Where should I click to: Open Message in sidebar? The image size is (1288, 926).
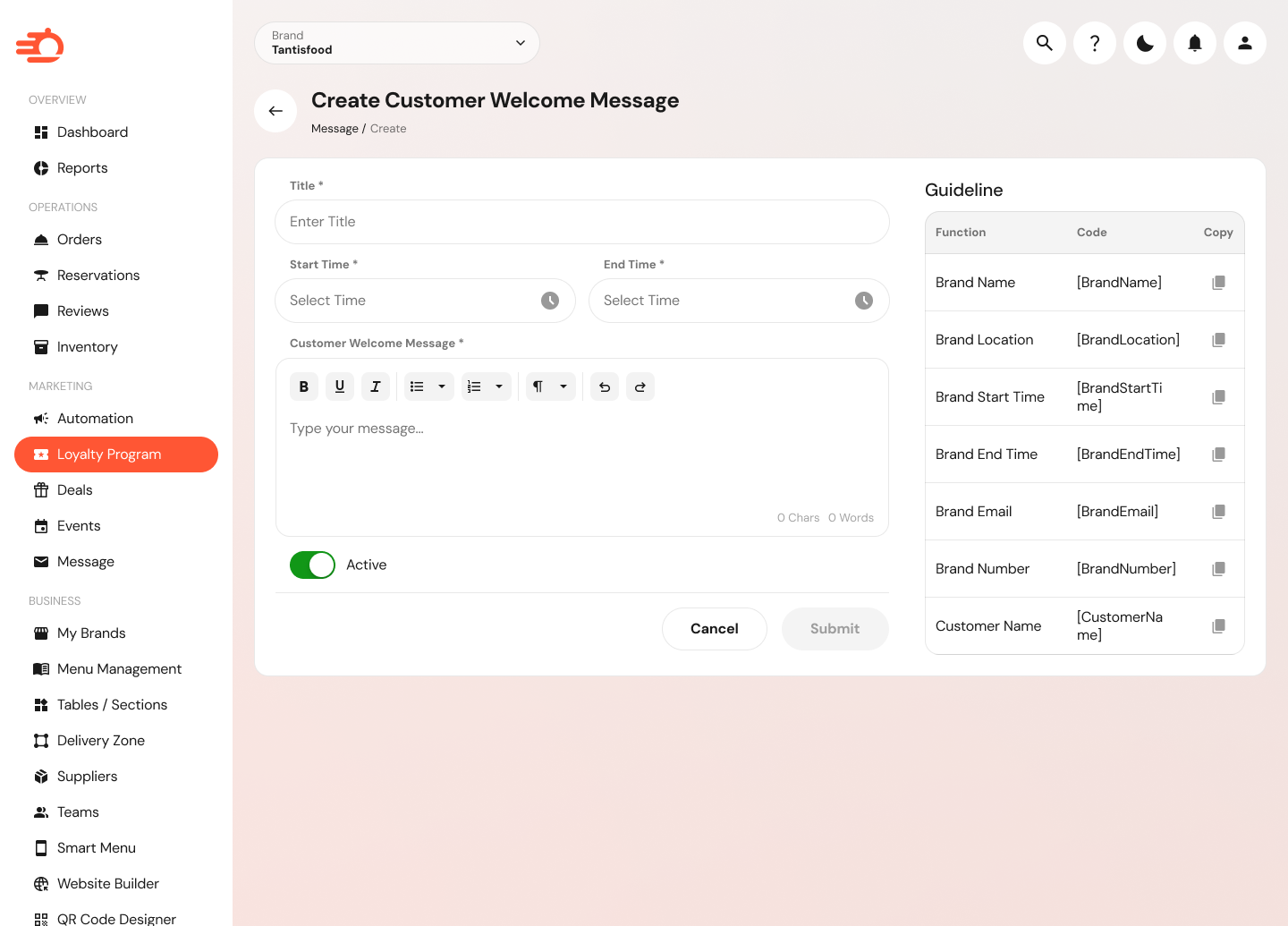pos(116,562)
